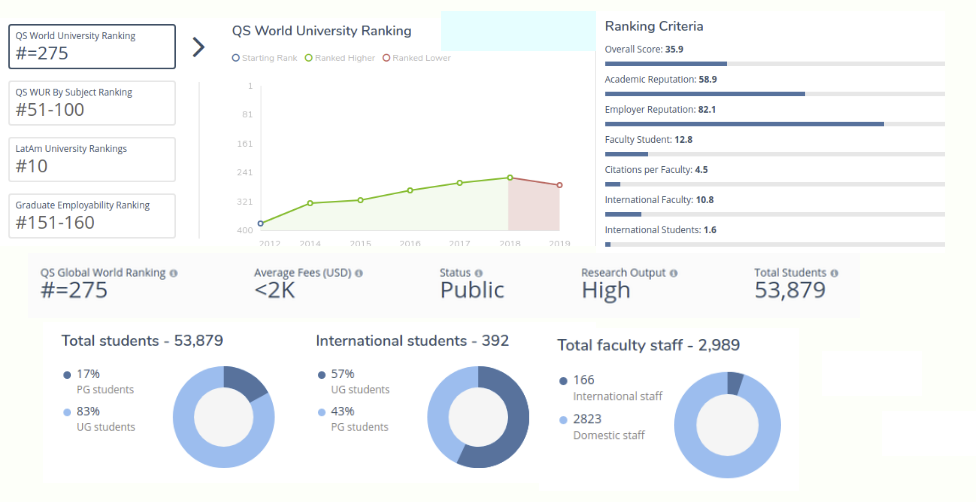Click the Ranking Criteria heading

click(654, 26)
